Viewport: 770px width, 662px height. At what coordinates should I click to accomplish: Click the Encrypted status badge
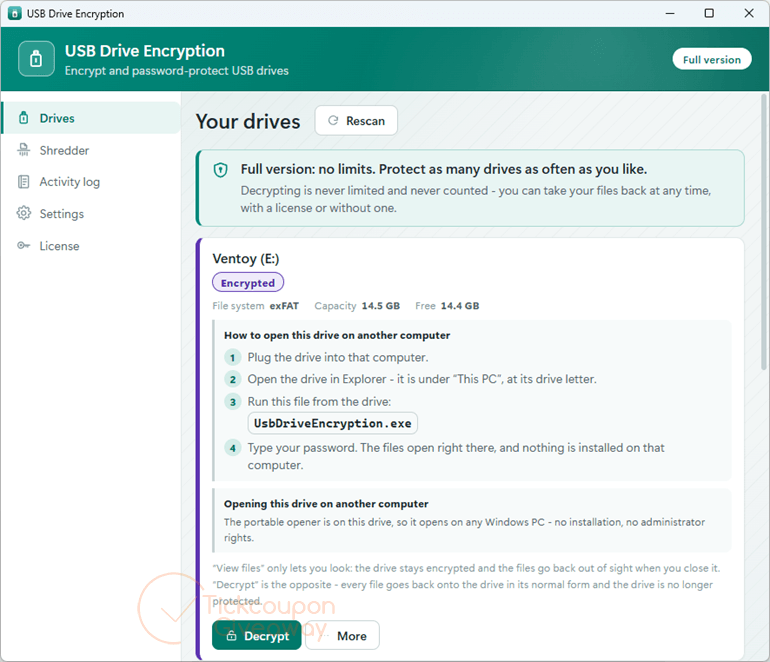click(x=248, y=282)
